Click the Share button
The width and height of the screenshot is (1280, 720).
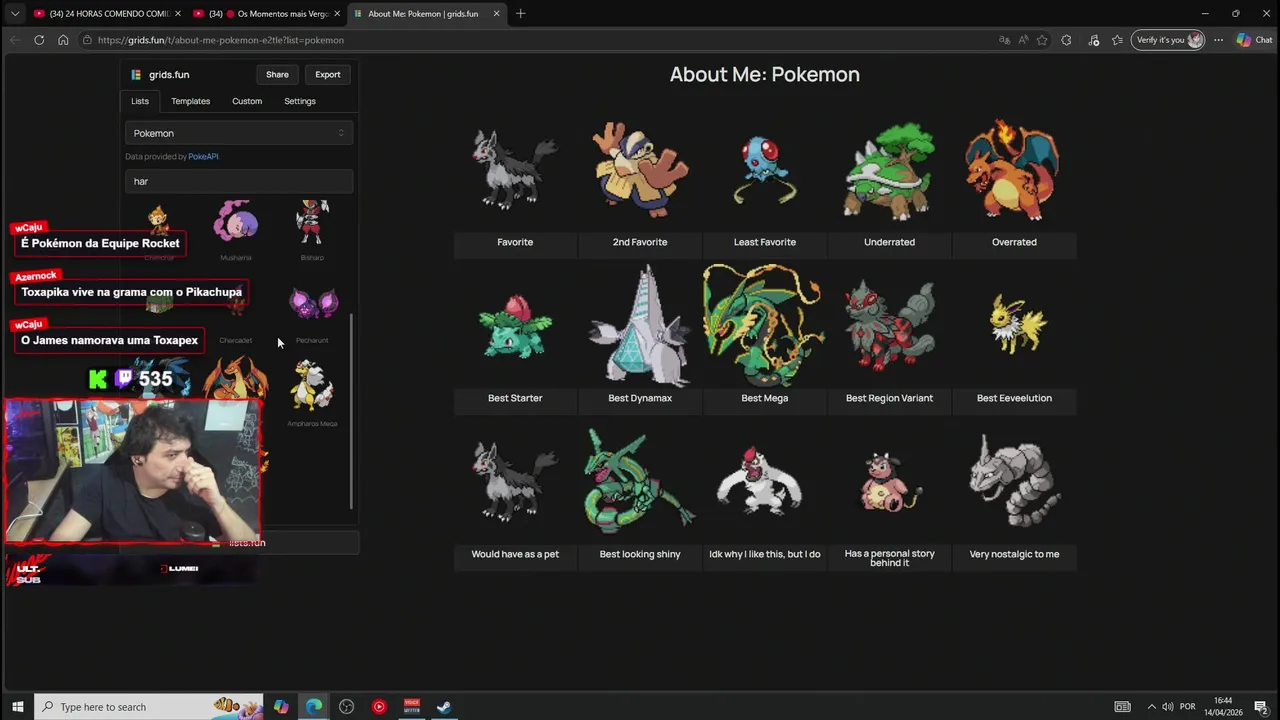coord(277,75)
